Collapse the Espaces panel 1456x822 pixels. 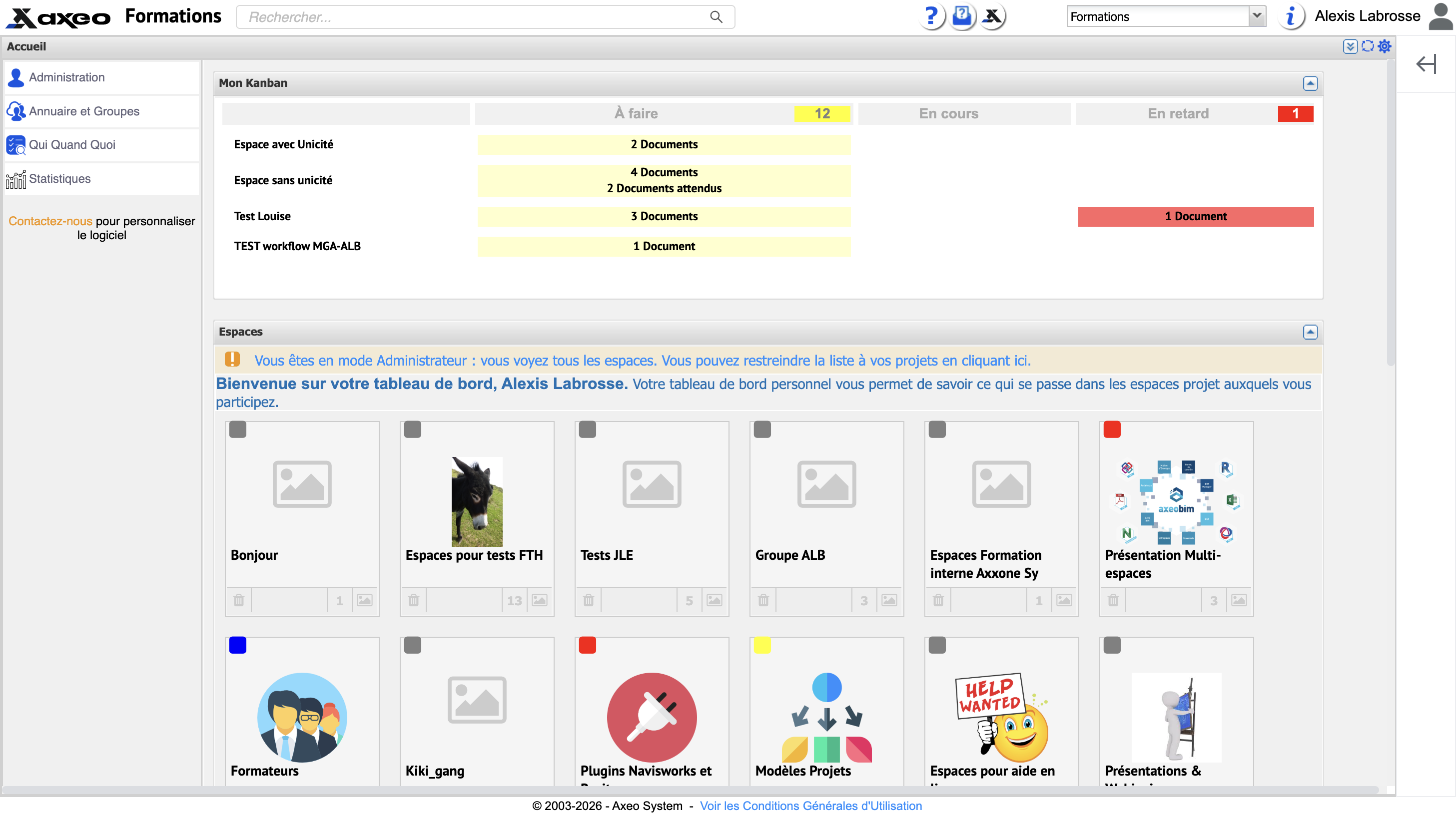pyautogui.click(x=1310, y=332)
